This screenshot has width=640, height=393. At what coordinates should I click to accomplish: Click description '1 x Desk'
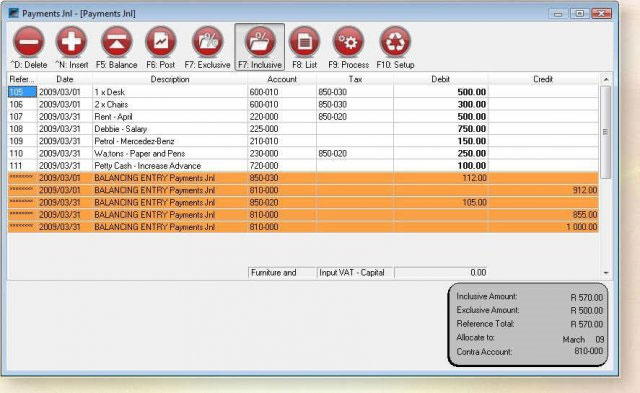pyautogui.click(x=109, y=92)
